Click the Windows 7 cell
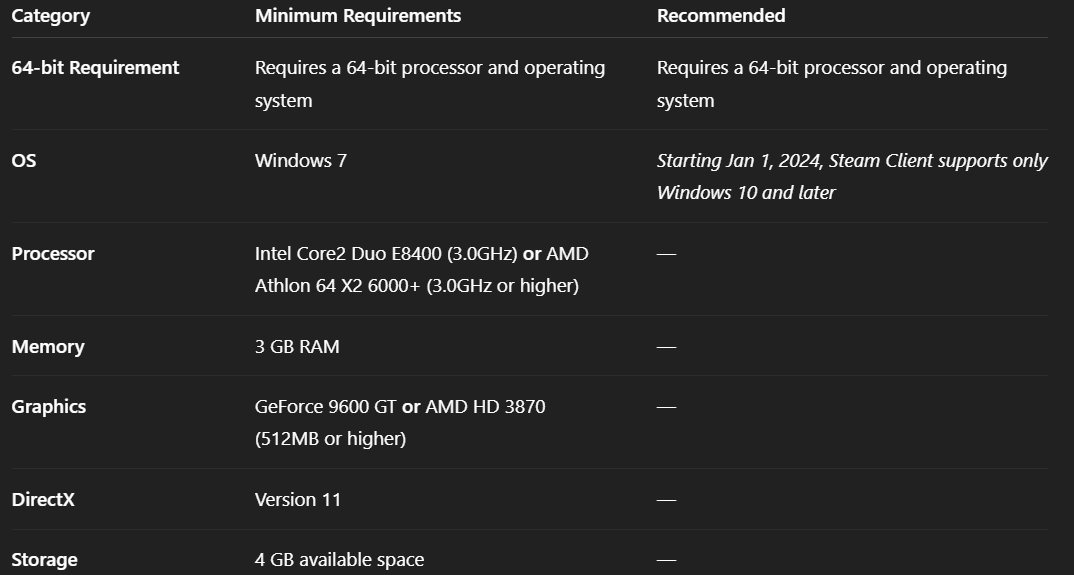1074x575 pixels. pyautogui.click(x=300, y=161)
